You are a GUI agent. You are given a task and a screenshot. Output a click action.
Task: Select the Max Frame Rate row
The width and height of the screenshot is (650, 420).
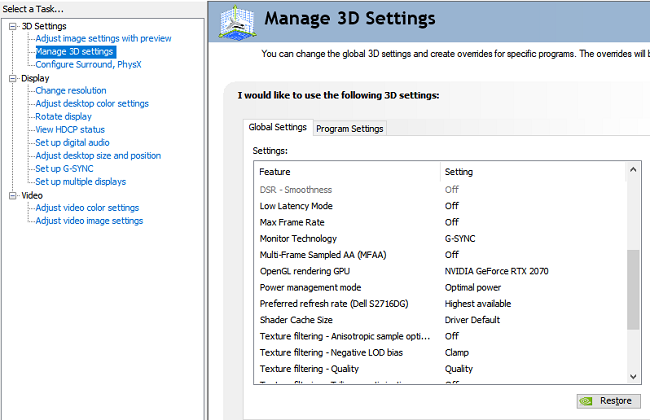pyautogui.click(x=290, y=222)
